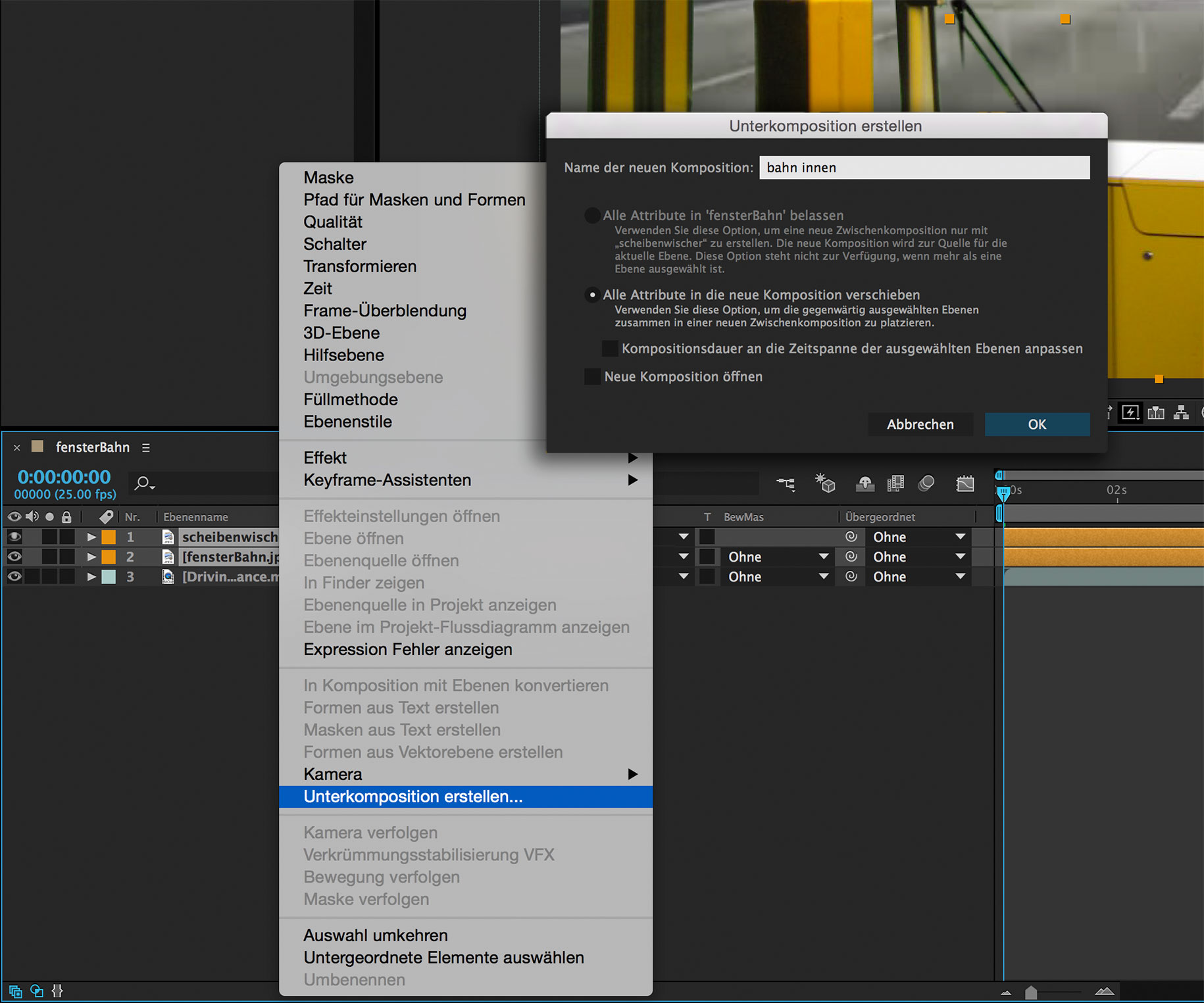Check 'Neue Komposition öffnen' checkbox
Viewport: 1204px width, 1003px height.
click(593, 376)
